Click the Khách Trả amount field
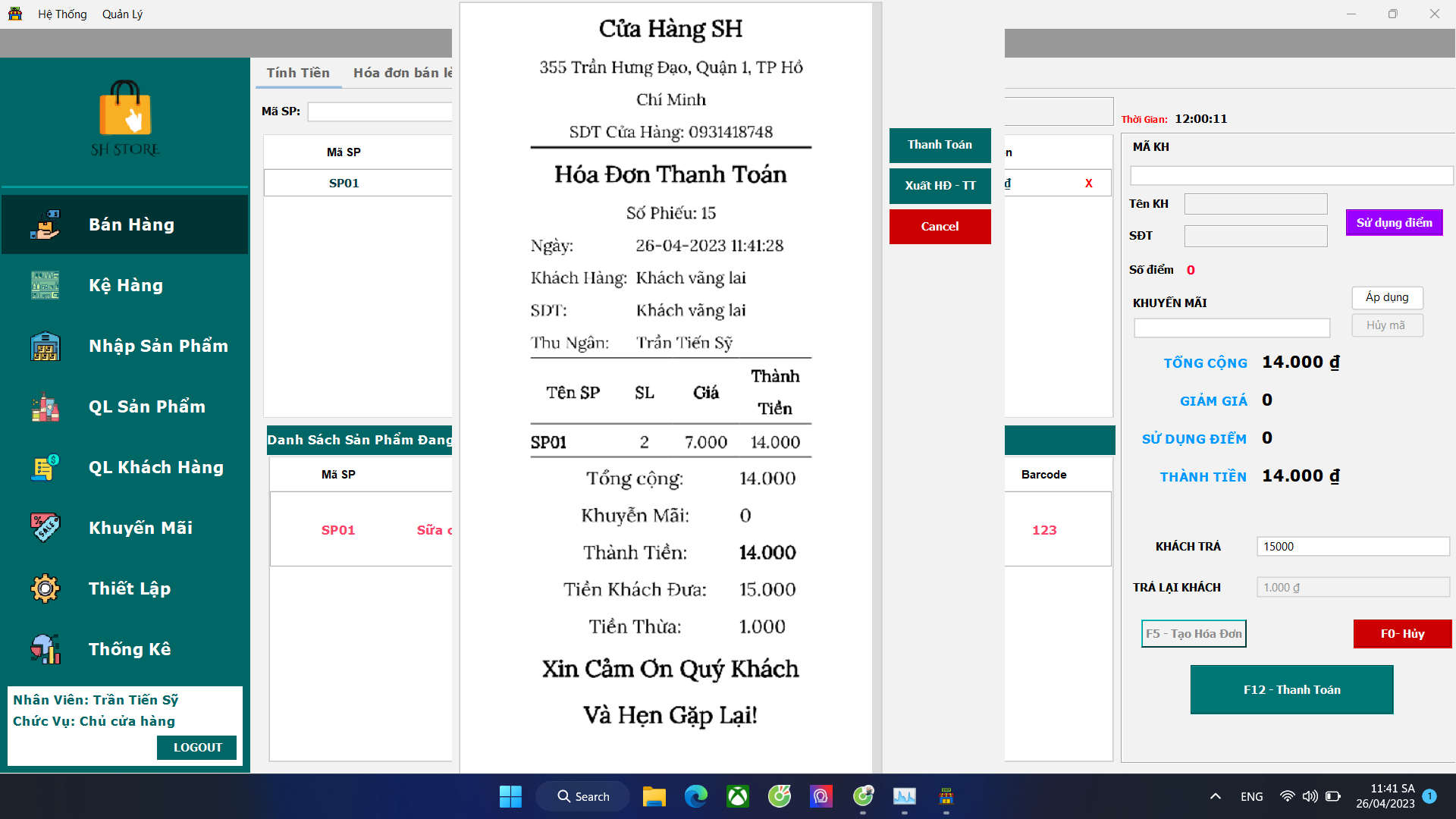 1352,547
